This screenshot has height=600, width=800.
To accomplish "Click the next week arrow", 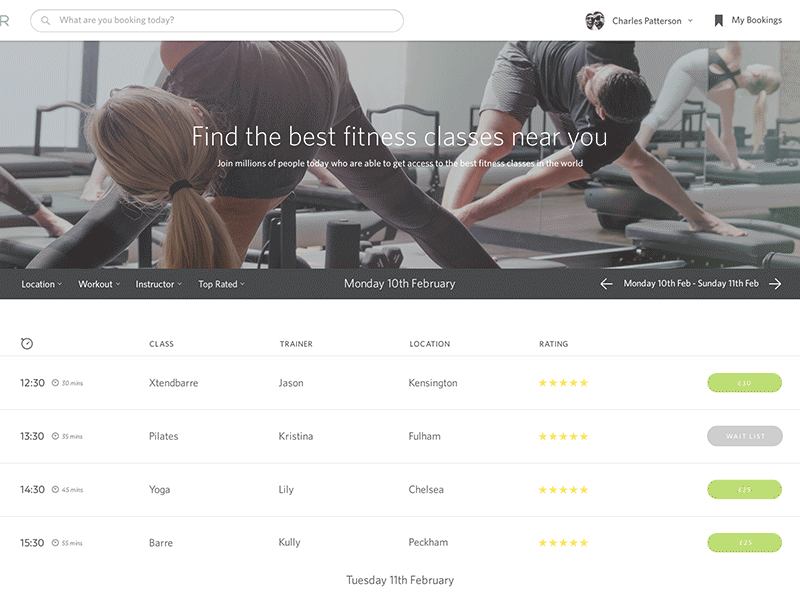I will [x=777, y=284].
